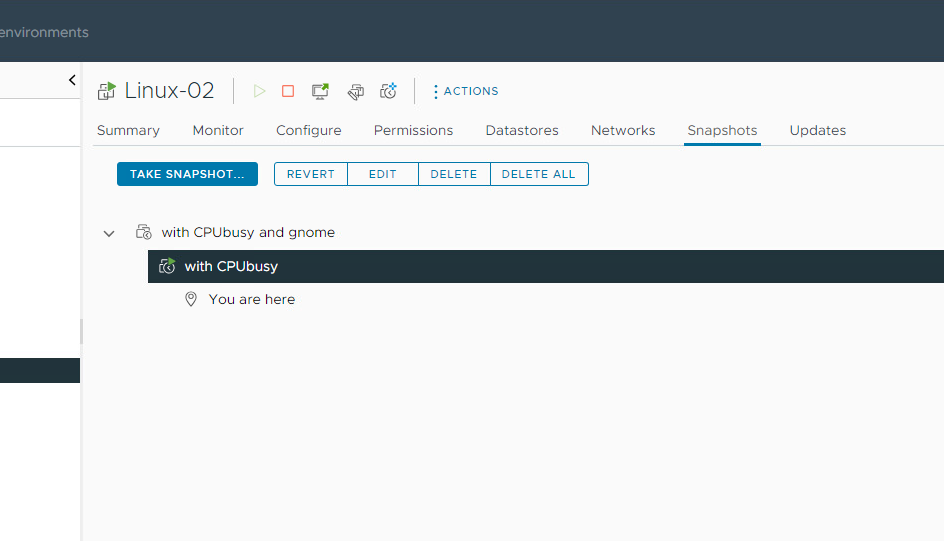
Task: Select the 'with CPUbusy and gnome' snapshot
Action: coord(248,232)
